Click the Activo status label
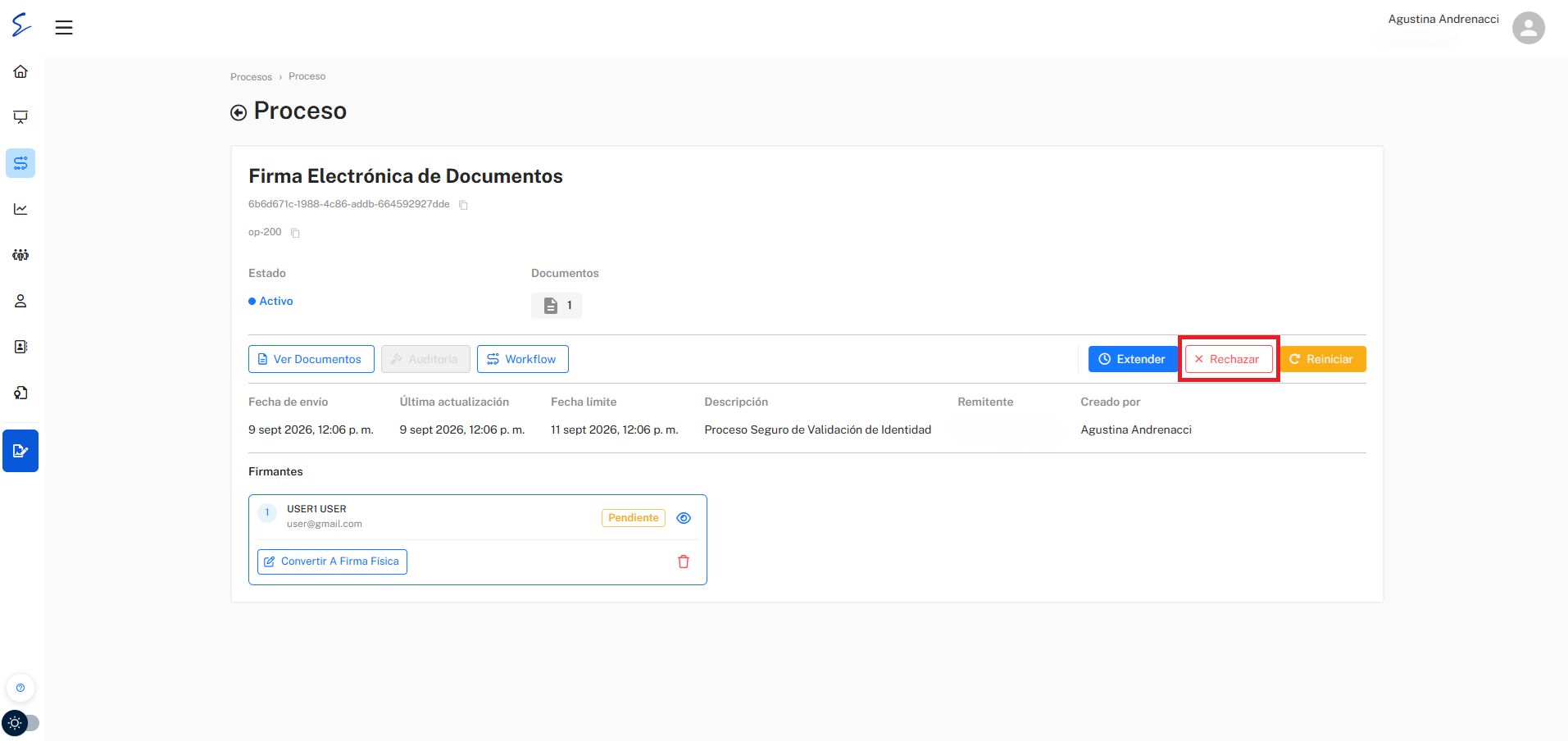This screenshot has width=1568, height=741. [270, 301]
